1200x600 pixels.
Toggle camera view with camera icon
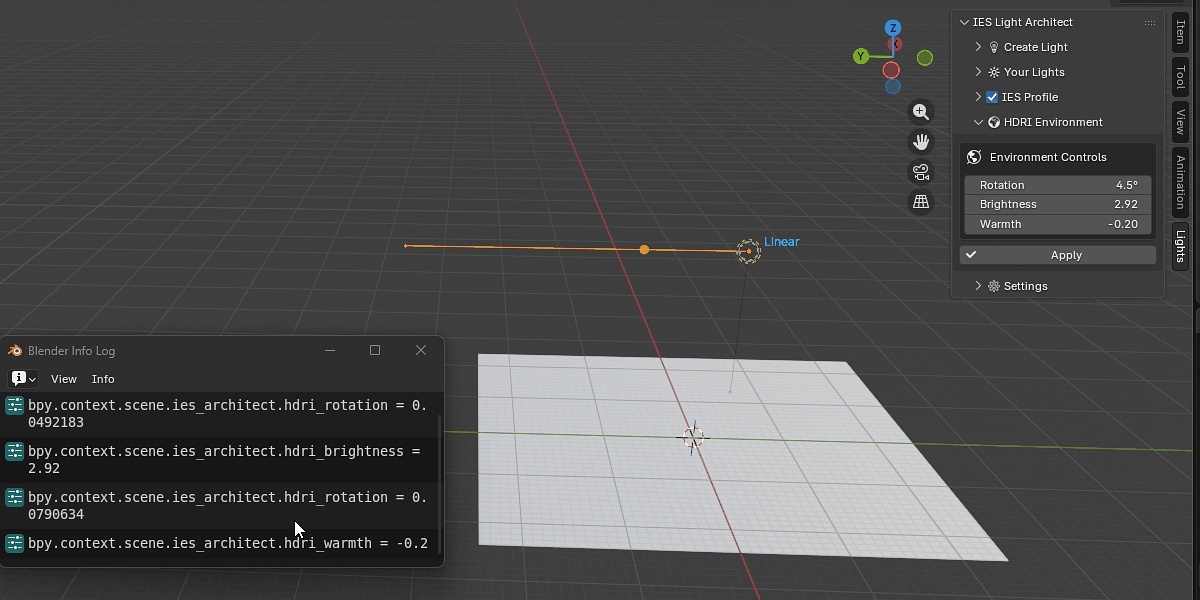[x=921, y=172]
